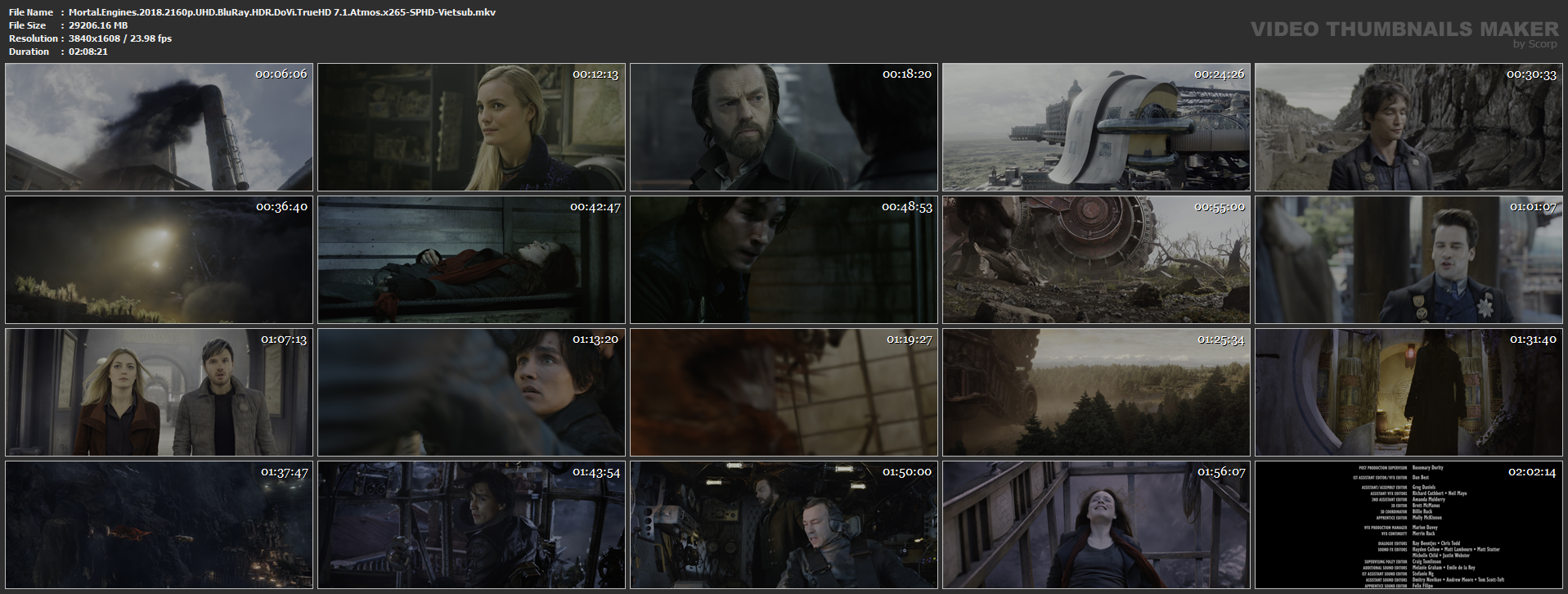Pick the thumbnail at 01:13:20
This screenshot has width=1568, height=594.
(471, 392)
